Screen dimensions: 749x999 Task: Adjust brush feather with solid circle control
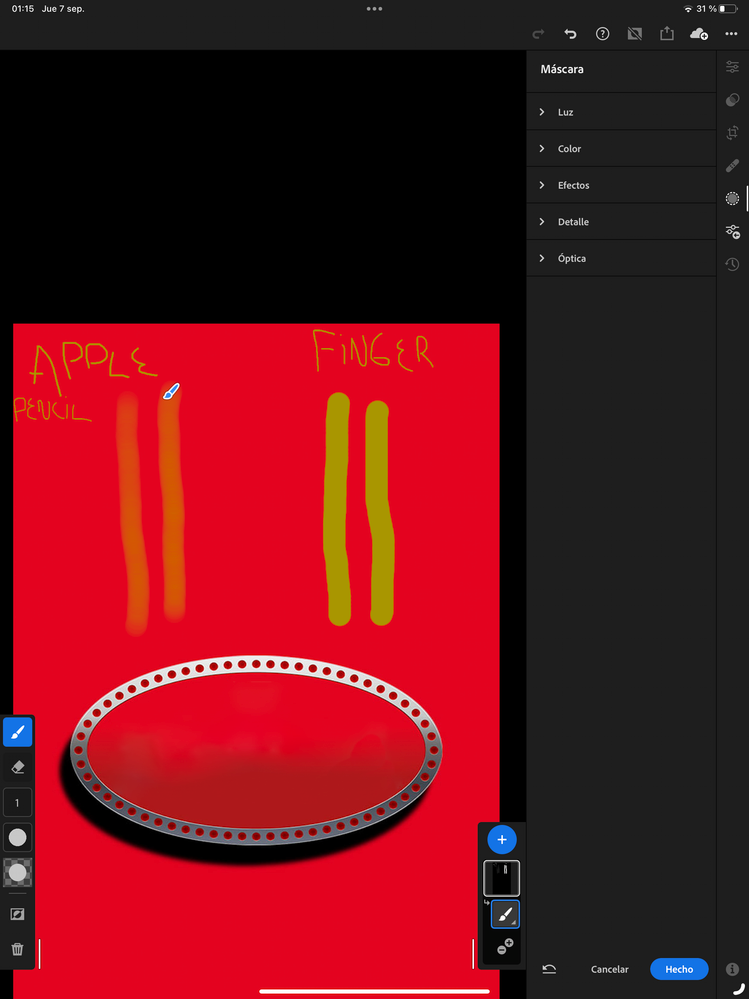pyautogui.click(x=18, y=837)
